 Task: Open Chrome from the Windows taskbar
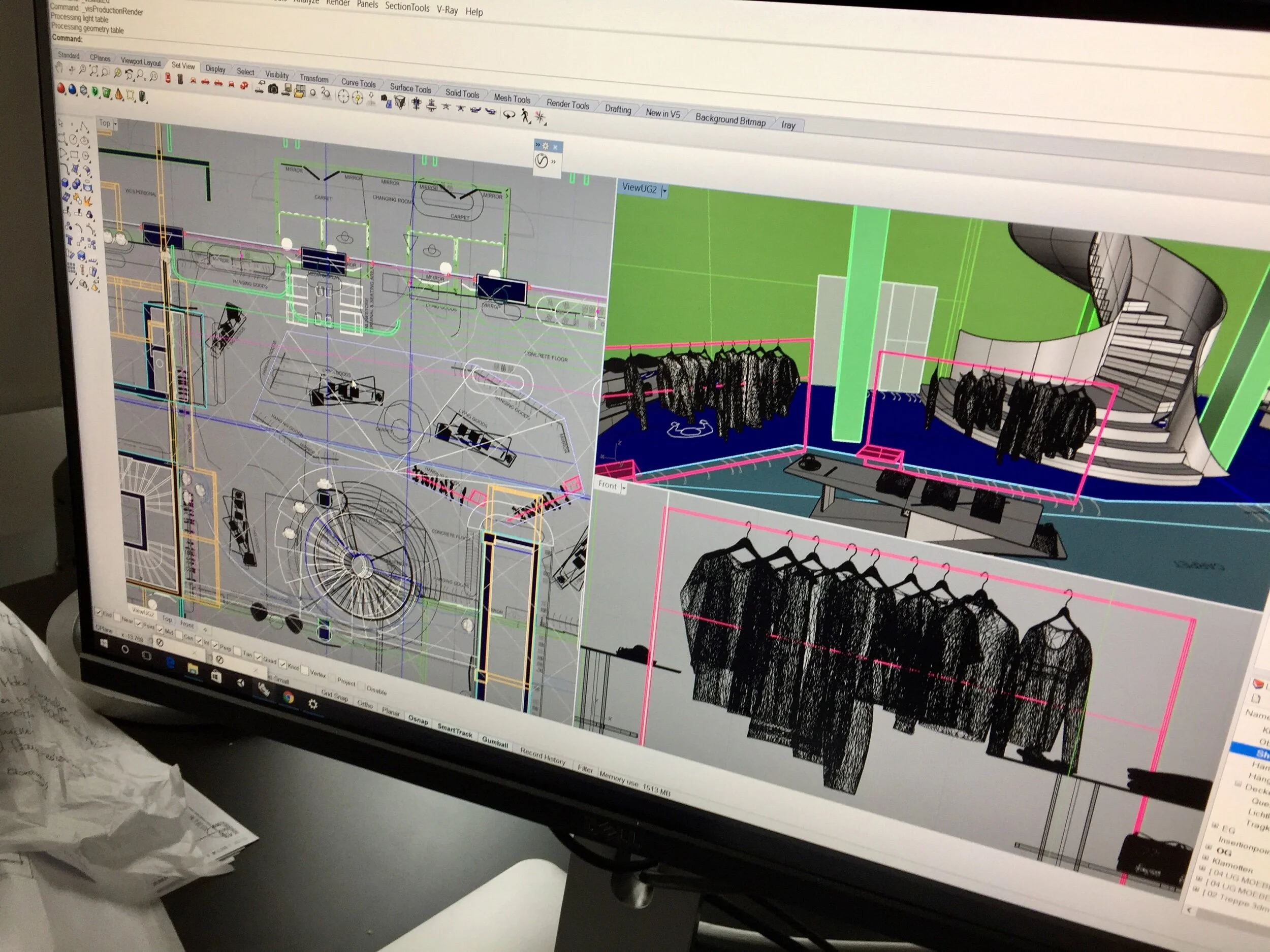point(288,697)
